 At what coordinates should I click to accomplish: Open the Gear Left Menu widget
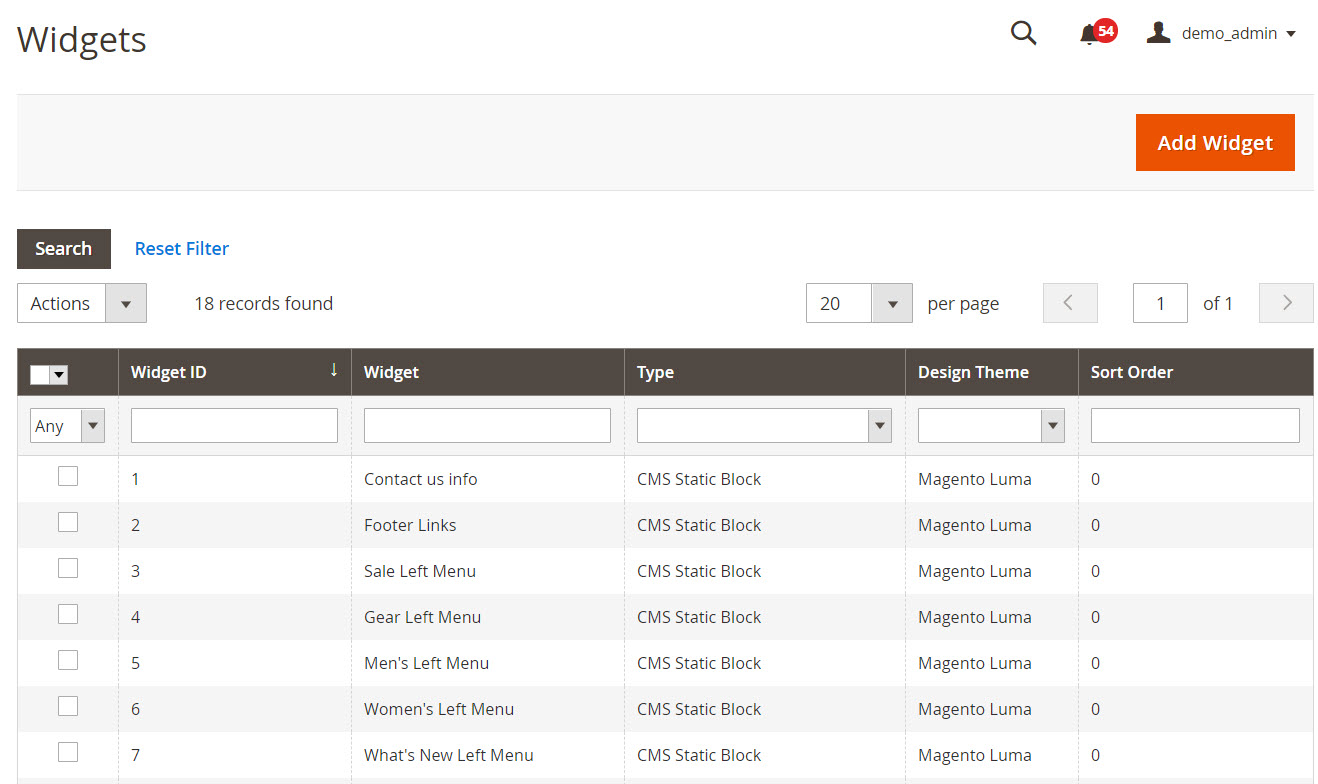[x=423, y=617]
